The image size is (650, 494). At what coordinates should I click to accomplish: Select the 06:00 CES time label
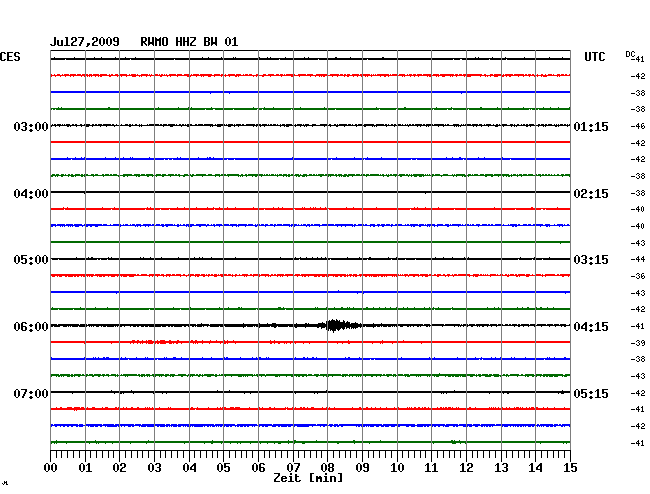31,327
